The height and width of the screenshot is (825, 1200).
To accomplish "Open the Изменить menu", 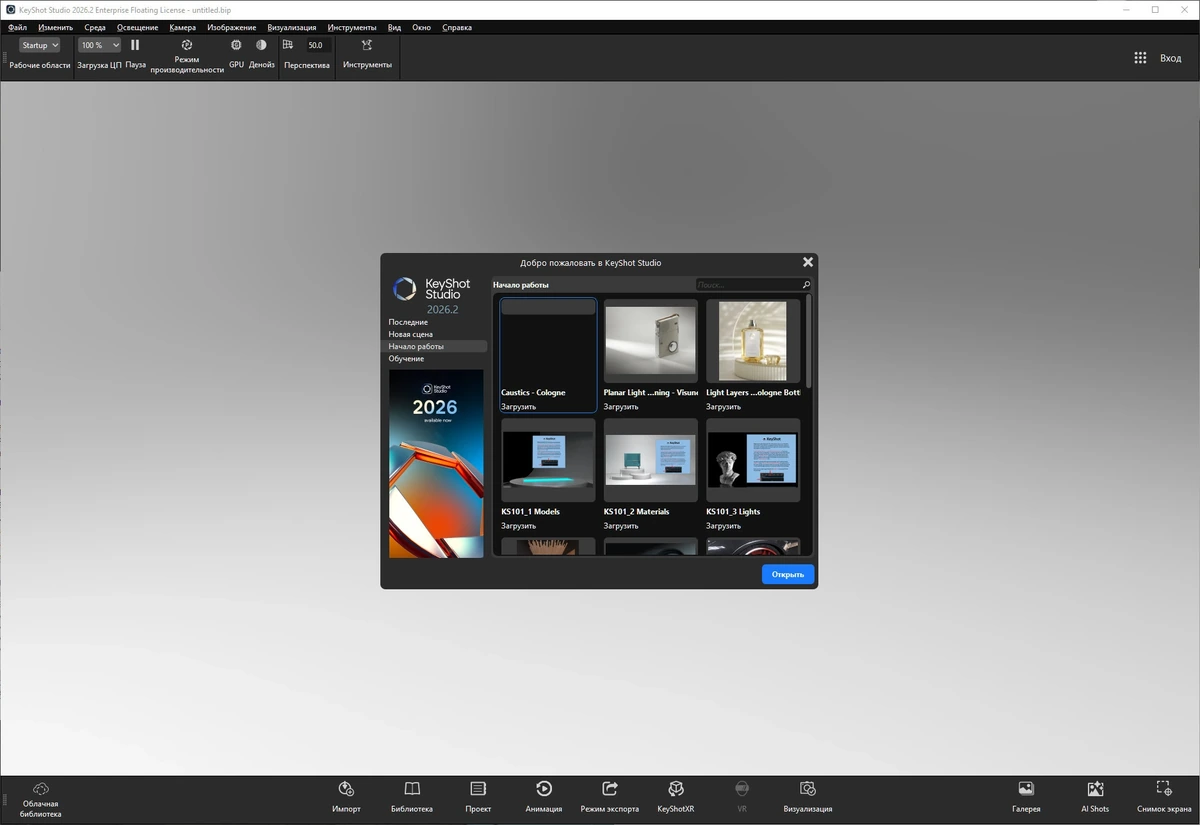I will (55, 27).
